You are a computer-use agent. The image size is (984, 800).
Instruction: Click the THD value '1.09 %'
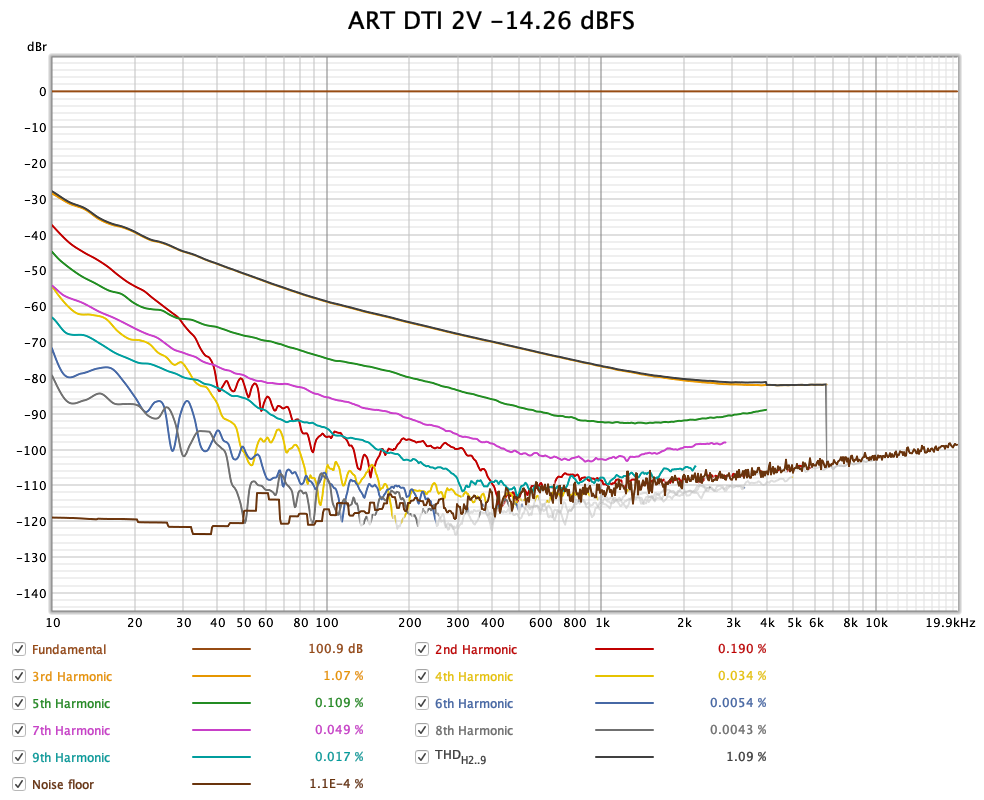coord(746,756)
